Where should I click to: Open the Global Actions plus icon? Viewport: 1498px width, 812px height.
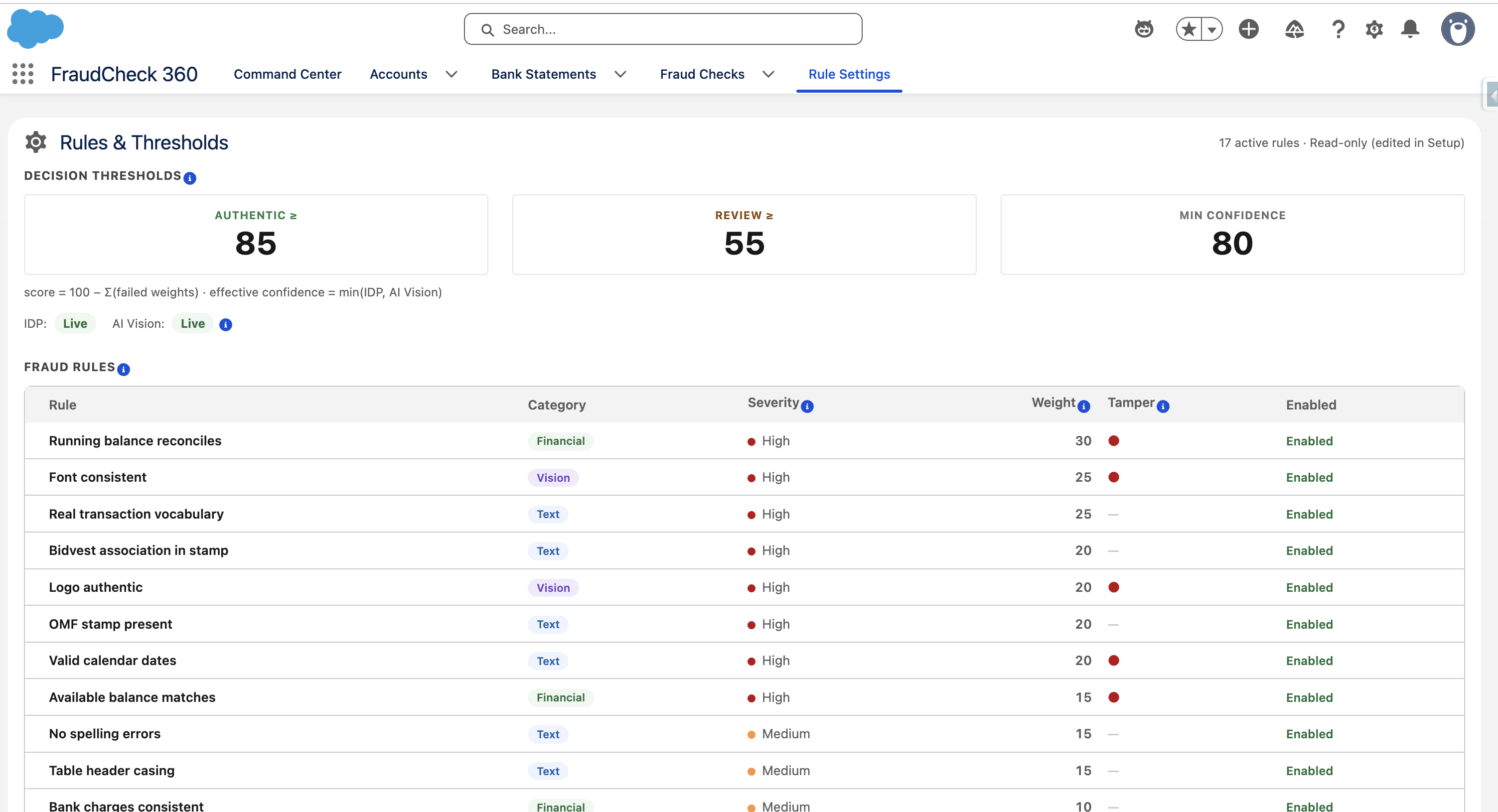click(x=1248, y=29)
